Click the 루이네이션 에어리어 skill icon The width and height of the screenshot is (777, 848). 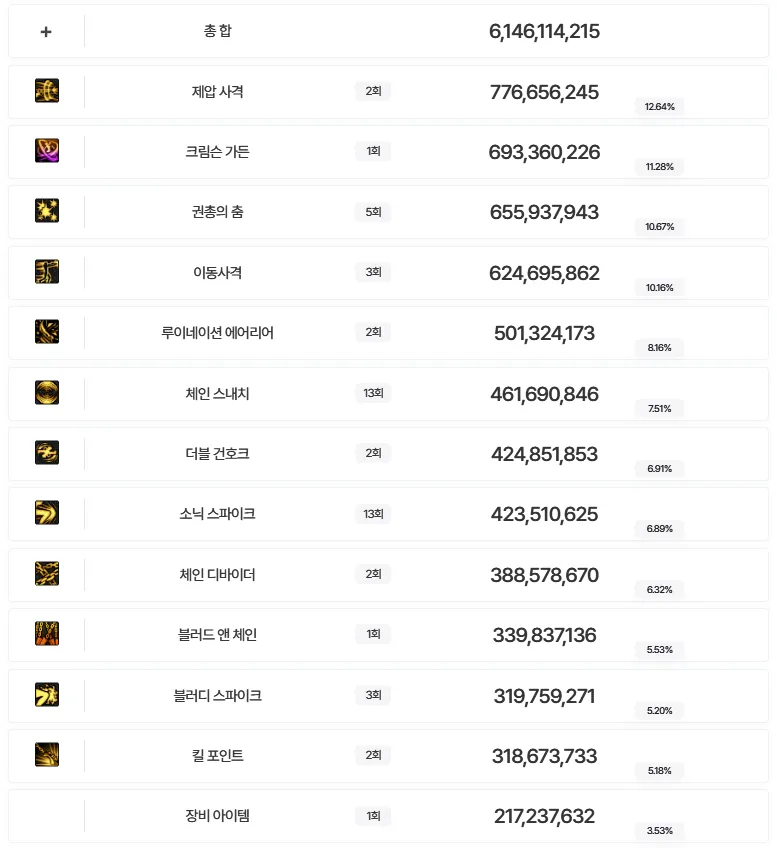click(x=46, y=332)
